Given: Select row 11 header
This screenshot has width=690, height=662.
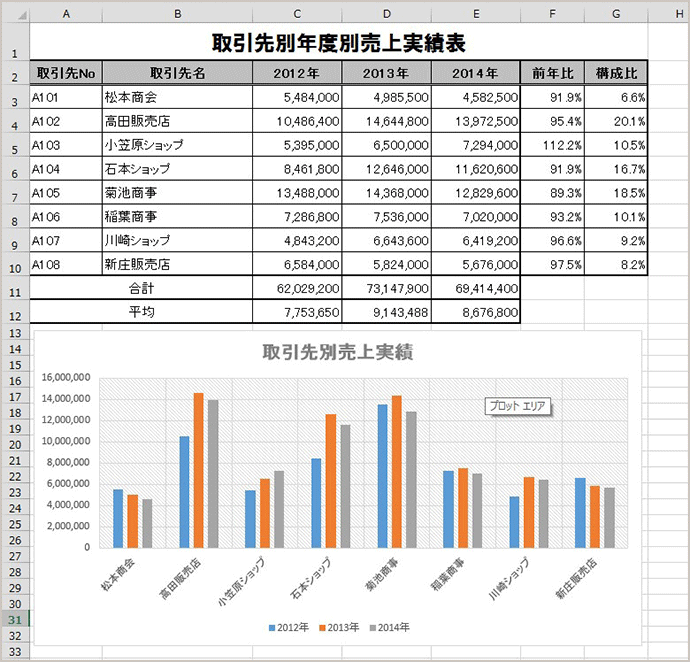Looking at the screenshot, I should point(15,288).
